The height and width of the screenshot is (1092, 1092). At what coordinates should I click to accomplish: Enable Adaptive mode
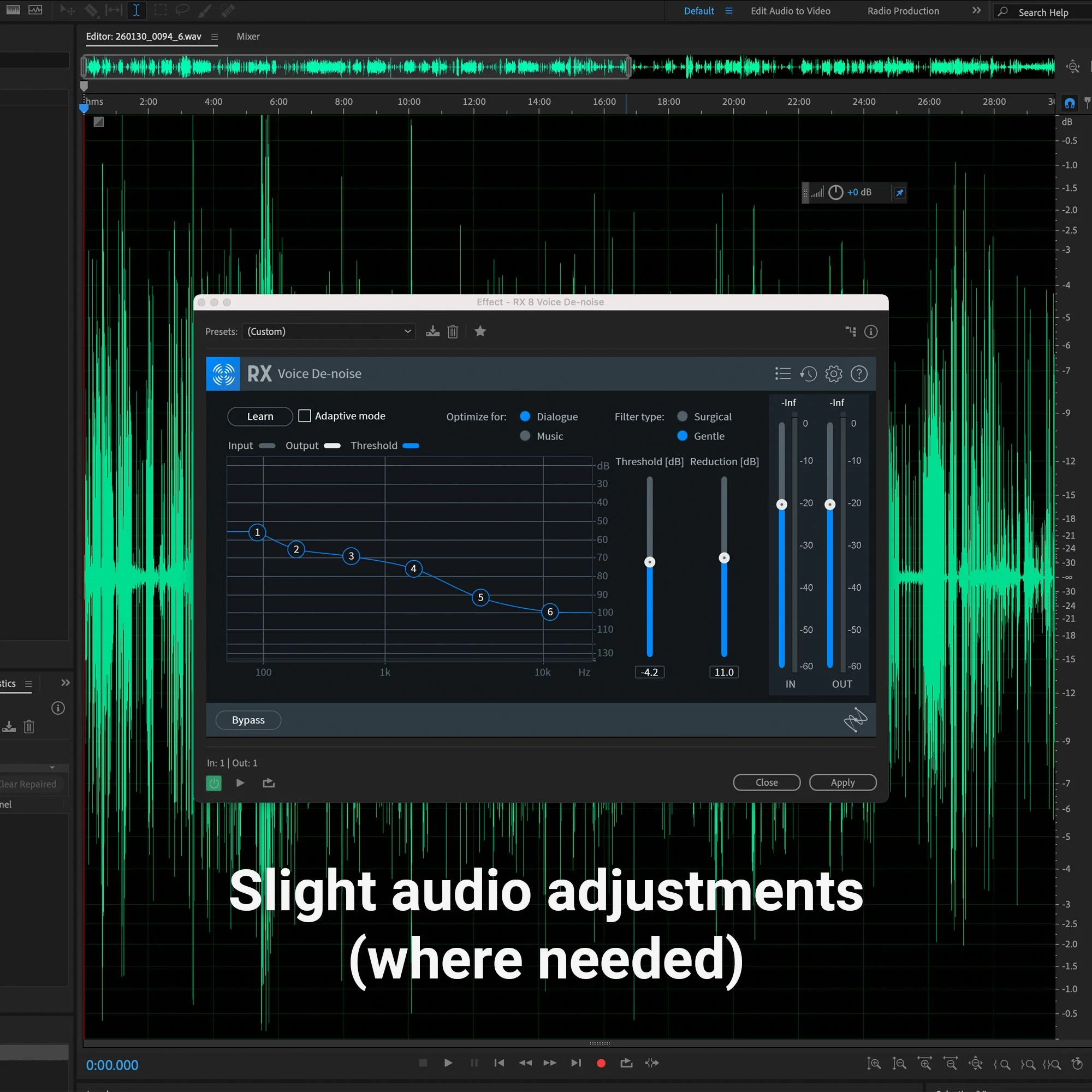(305, 416)
